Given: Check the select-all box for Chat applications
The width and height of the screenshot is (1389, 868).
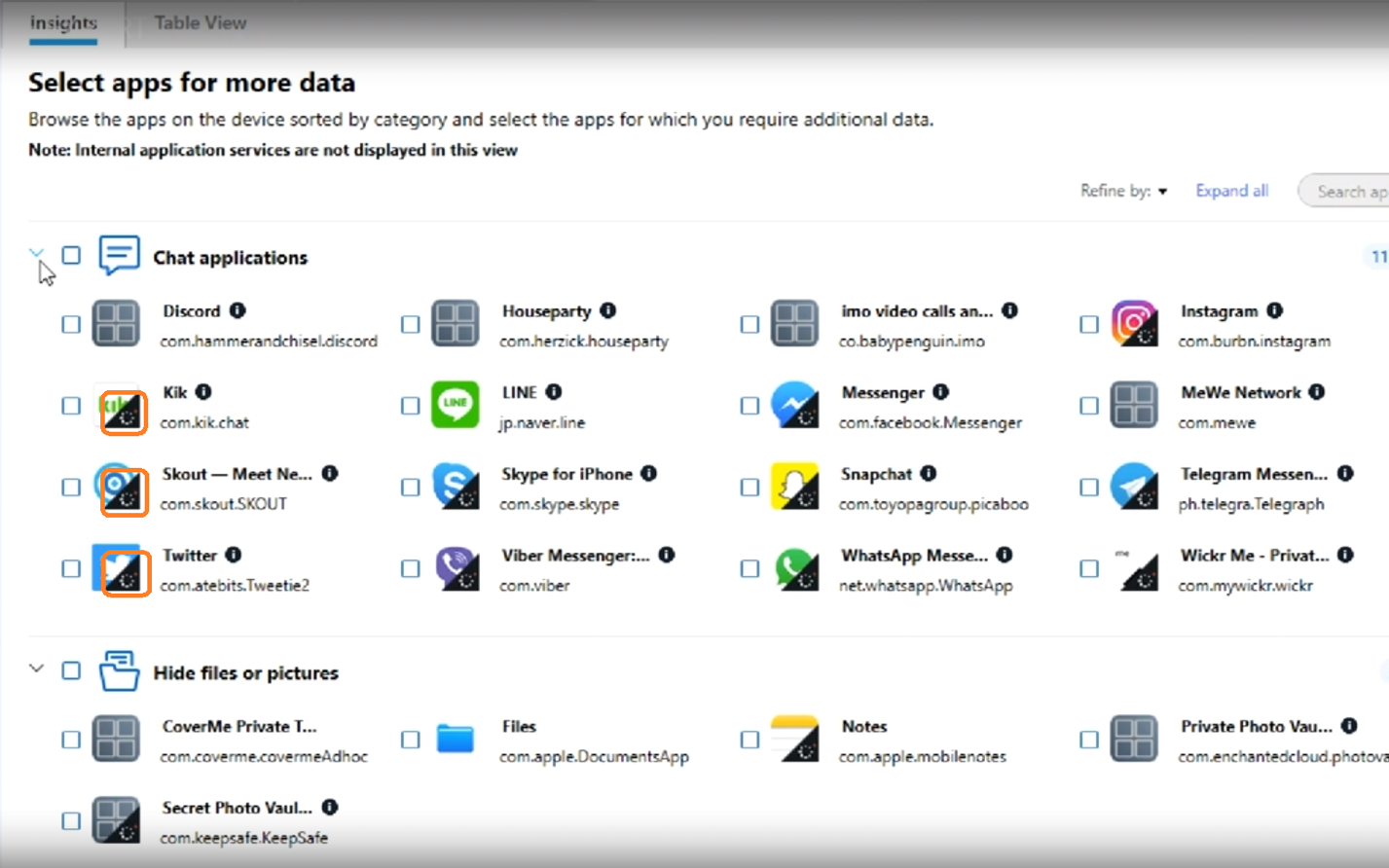Looking at the screenshot, I should [71, 254].
